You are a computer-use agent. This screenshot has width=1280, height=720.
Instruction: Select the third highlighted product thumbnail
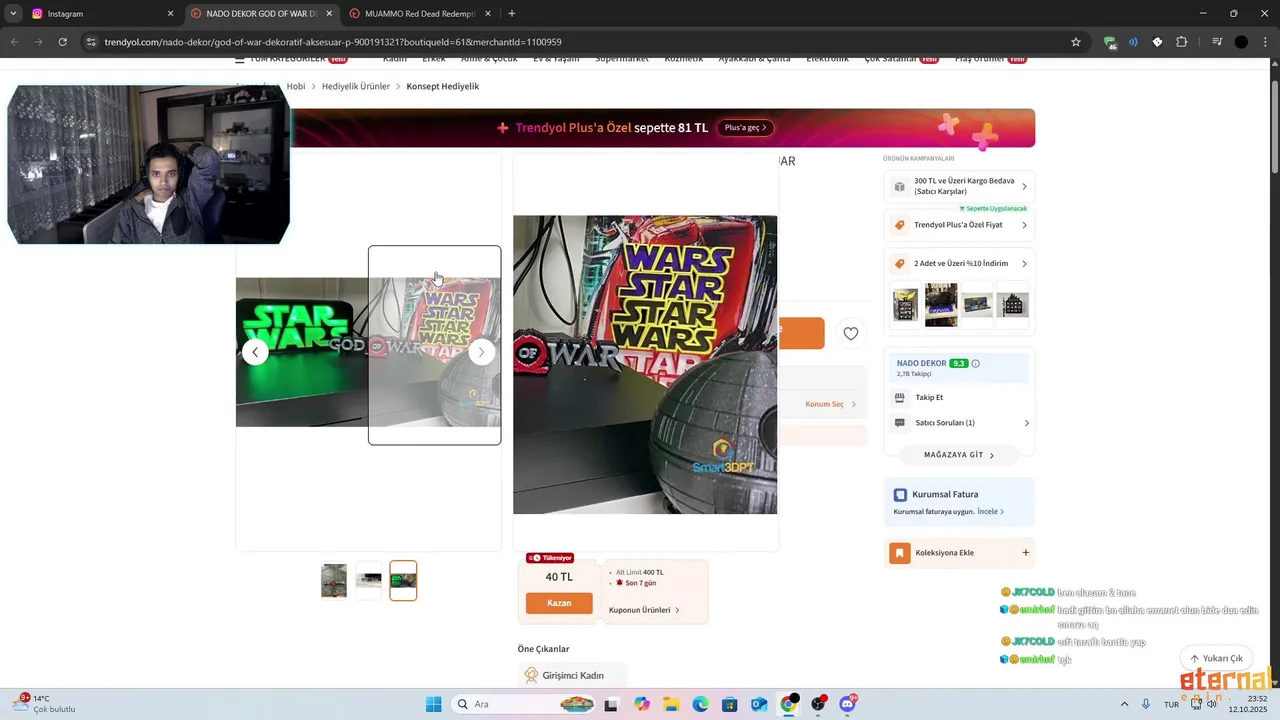[x=403, y=580]
